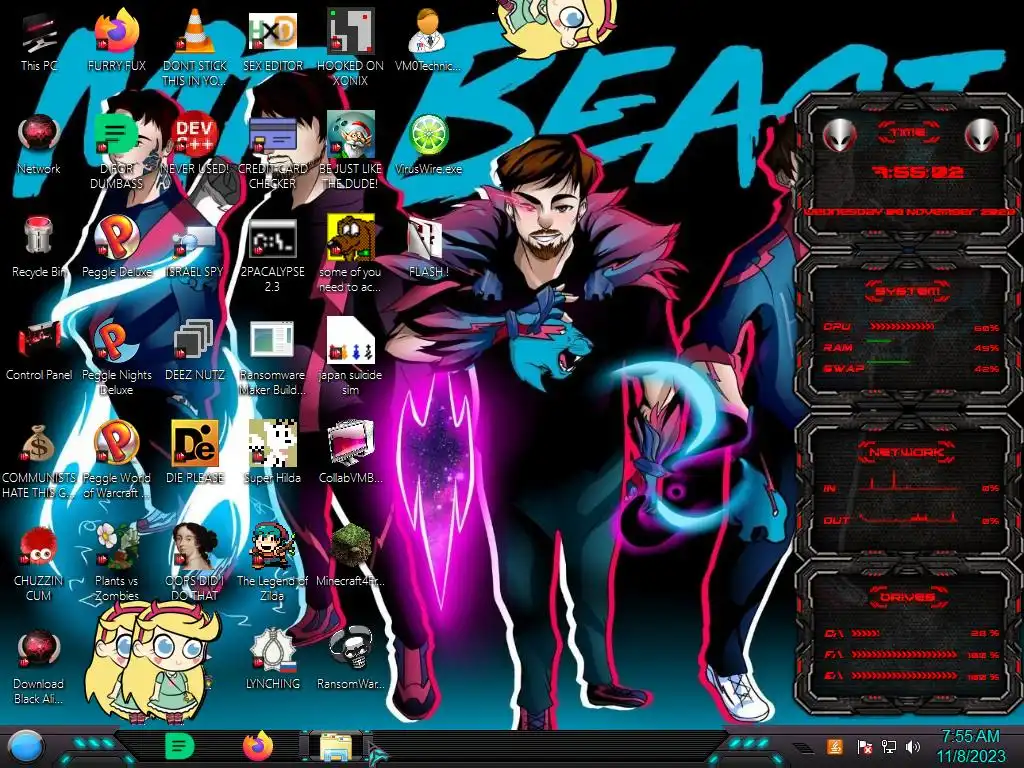Click the DRIVES widget header
The height and width of the screenshot is (768, 1024).
click(x=908, y=597)
